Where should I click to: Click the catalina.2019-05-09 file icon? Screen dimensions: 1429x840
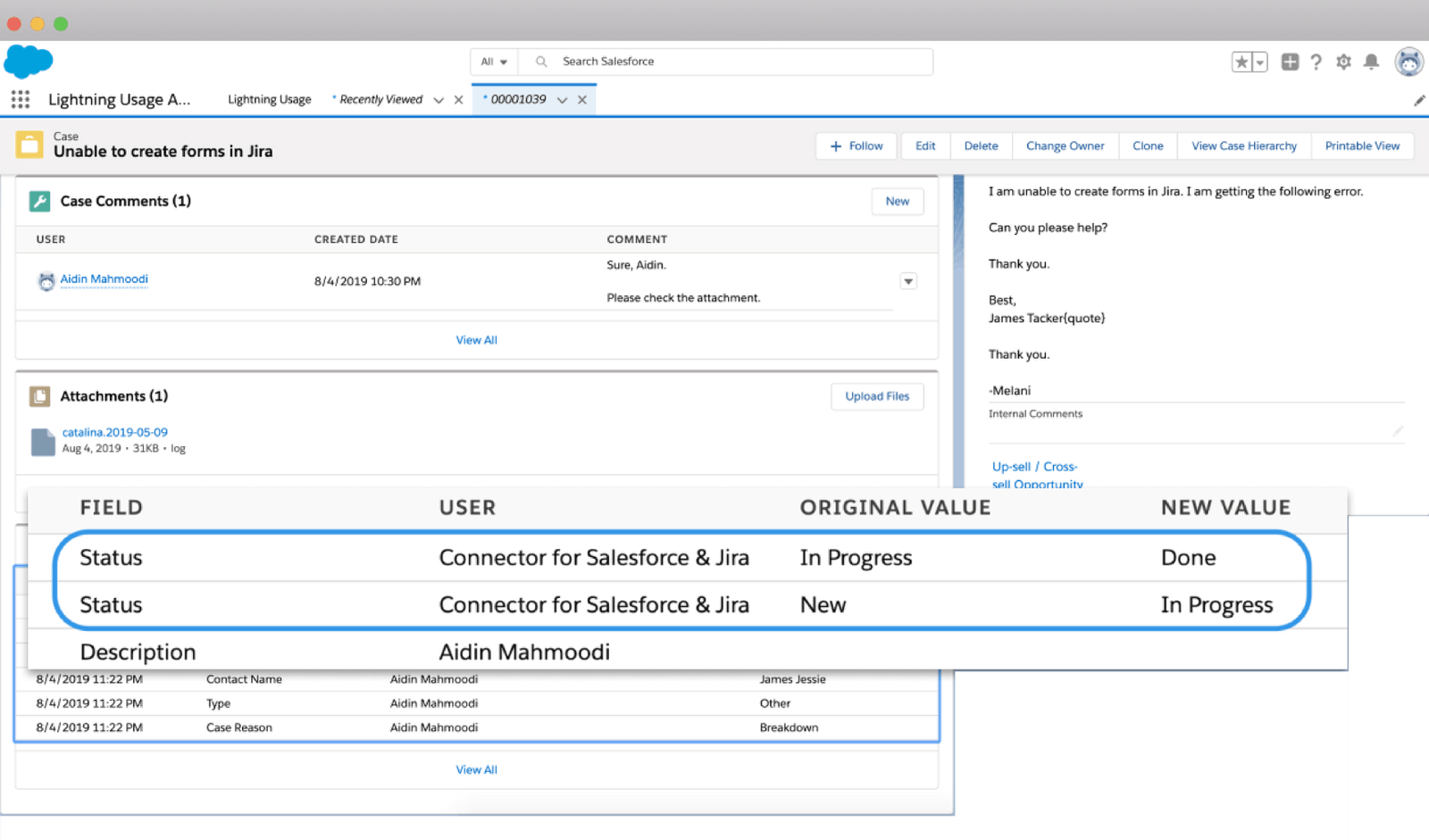point(42,440)
